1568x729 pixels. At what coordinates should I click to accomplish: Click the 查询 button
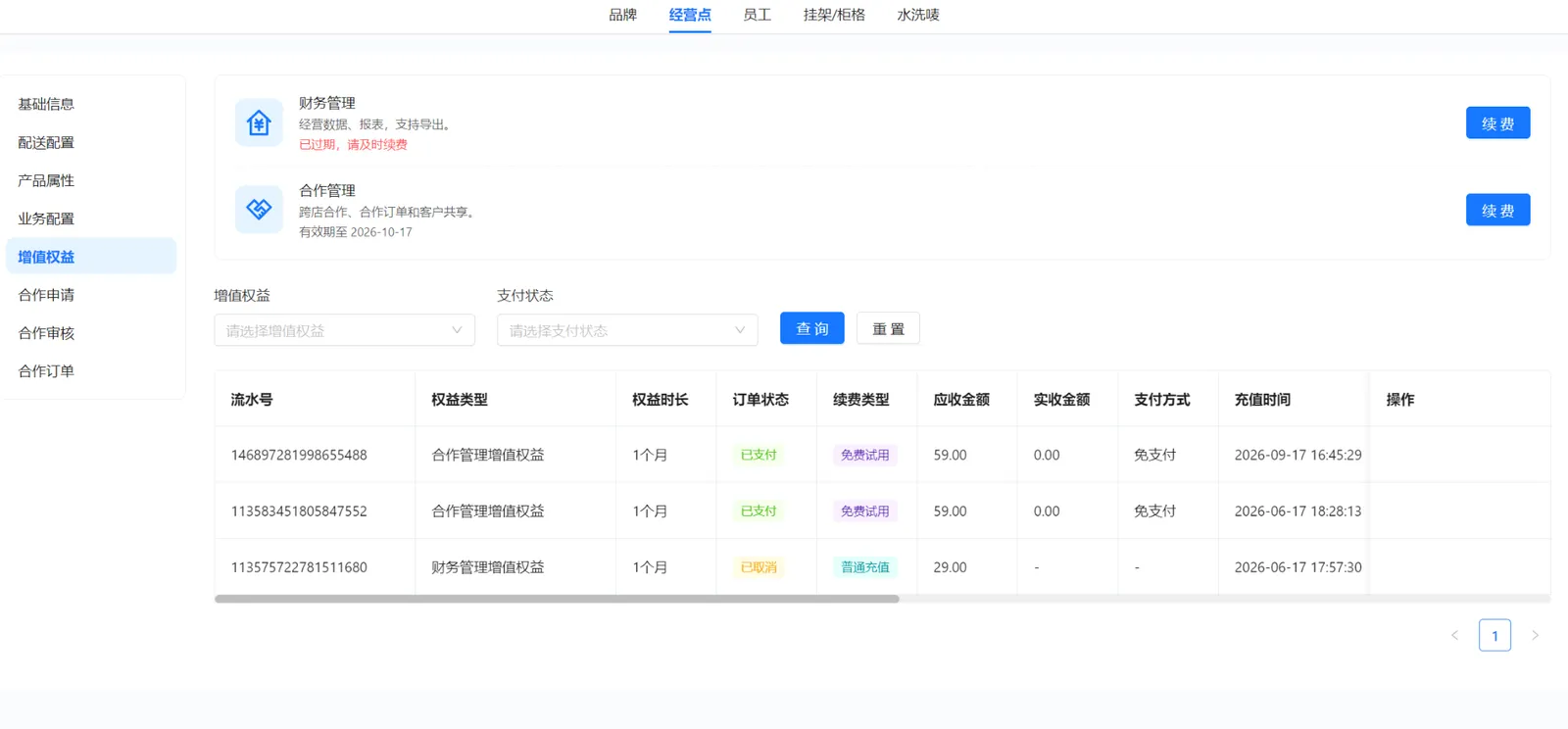coord(811,328)
